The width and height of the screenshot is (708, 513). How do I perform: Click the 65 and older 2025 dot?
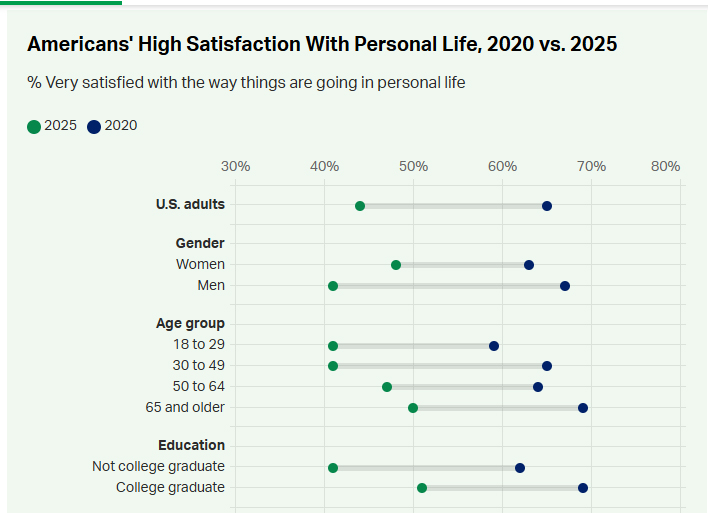(413, 408)
